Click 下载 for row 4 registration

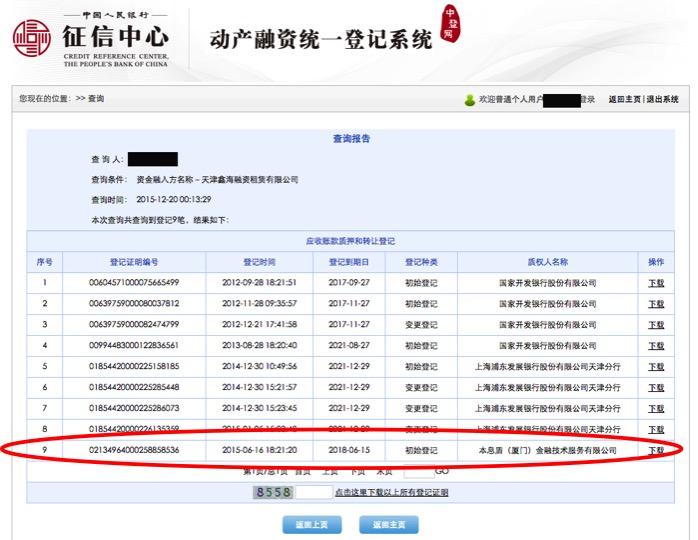click(x=656, y=346)
